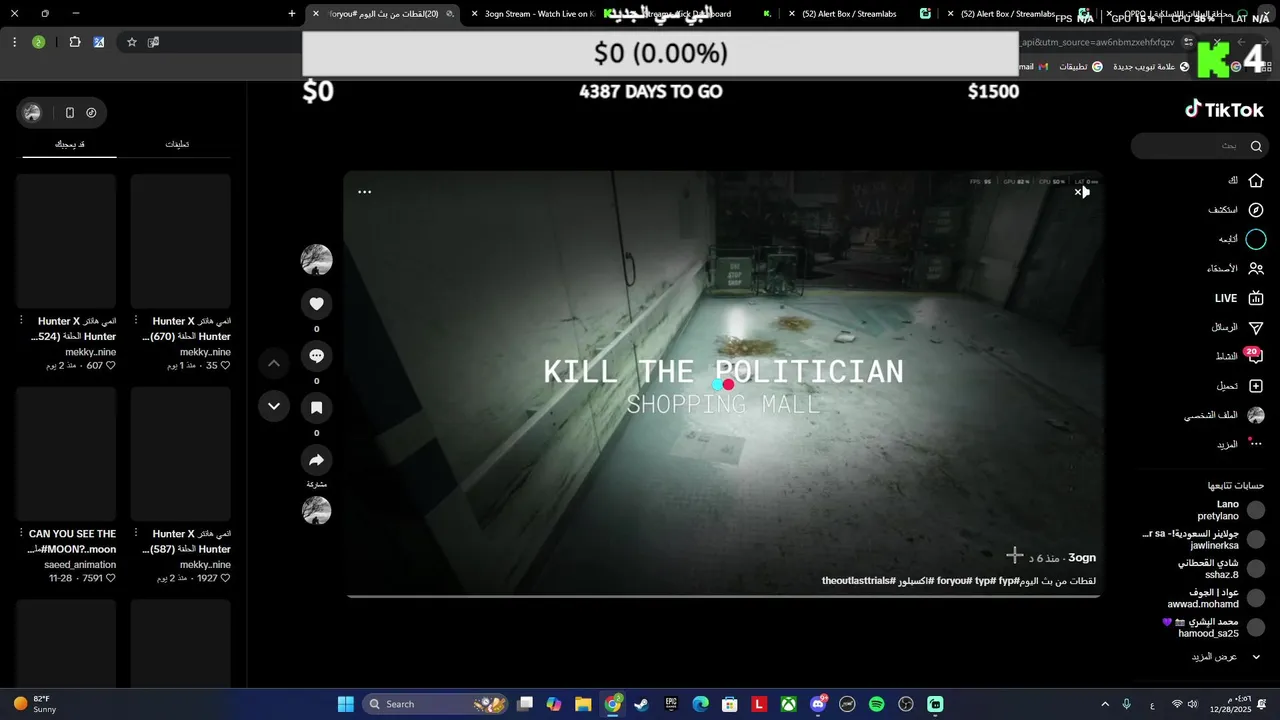Open Hunter X Hunter episode 670 thumbnail
1280x720 pixels.
coord(180,241)
